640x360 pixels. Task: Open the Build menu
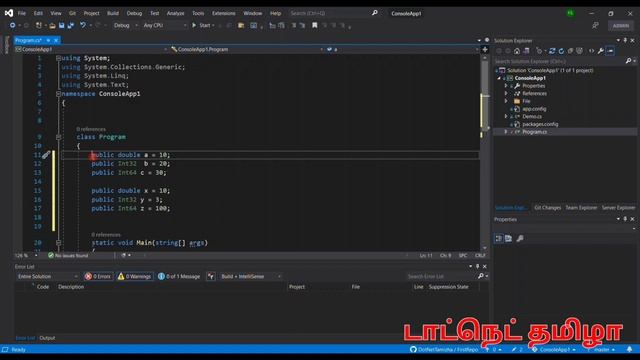(113, 13)
